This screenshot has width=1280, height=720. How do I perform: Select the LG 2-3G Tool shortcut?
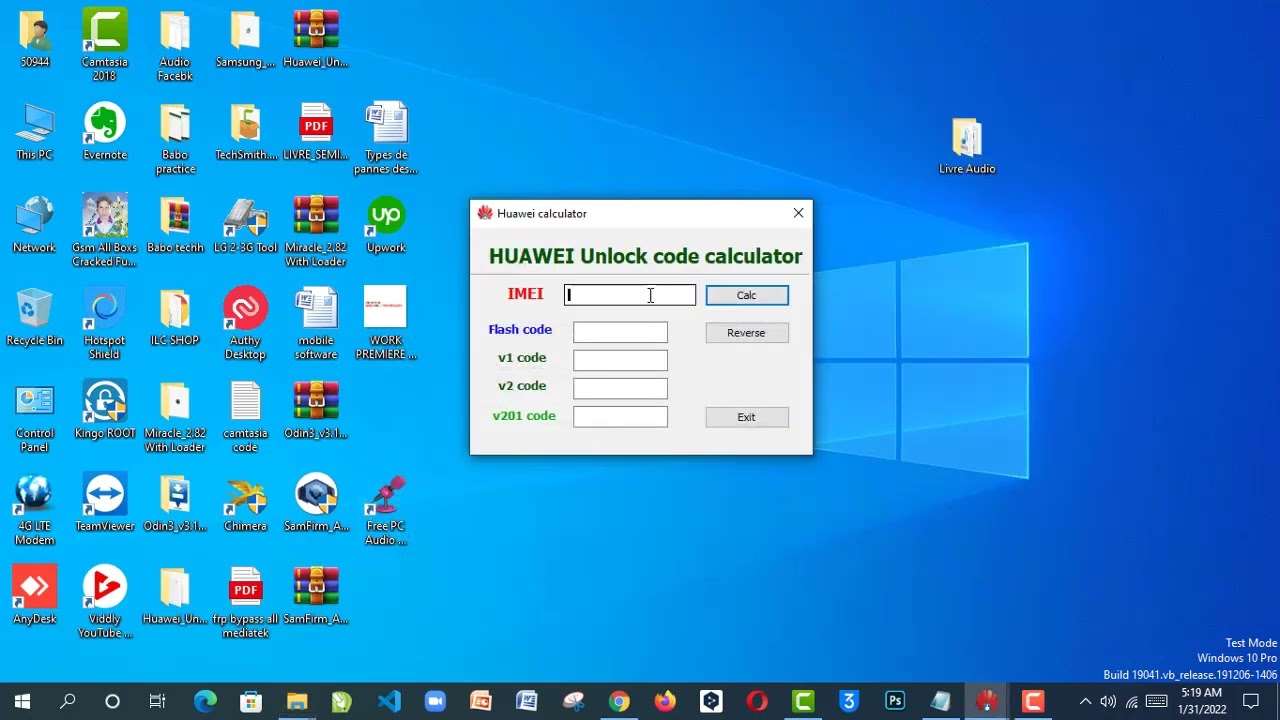click(246, 225)
